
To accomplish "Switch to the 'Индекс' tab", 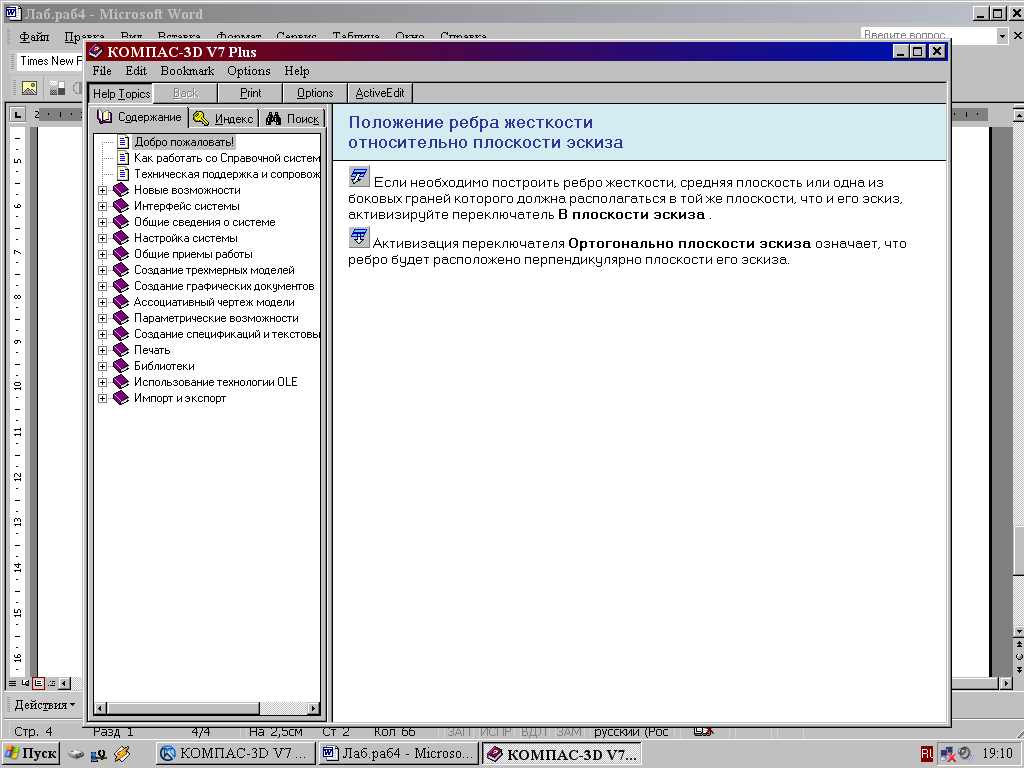I will (223, 118).
